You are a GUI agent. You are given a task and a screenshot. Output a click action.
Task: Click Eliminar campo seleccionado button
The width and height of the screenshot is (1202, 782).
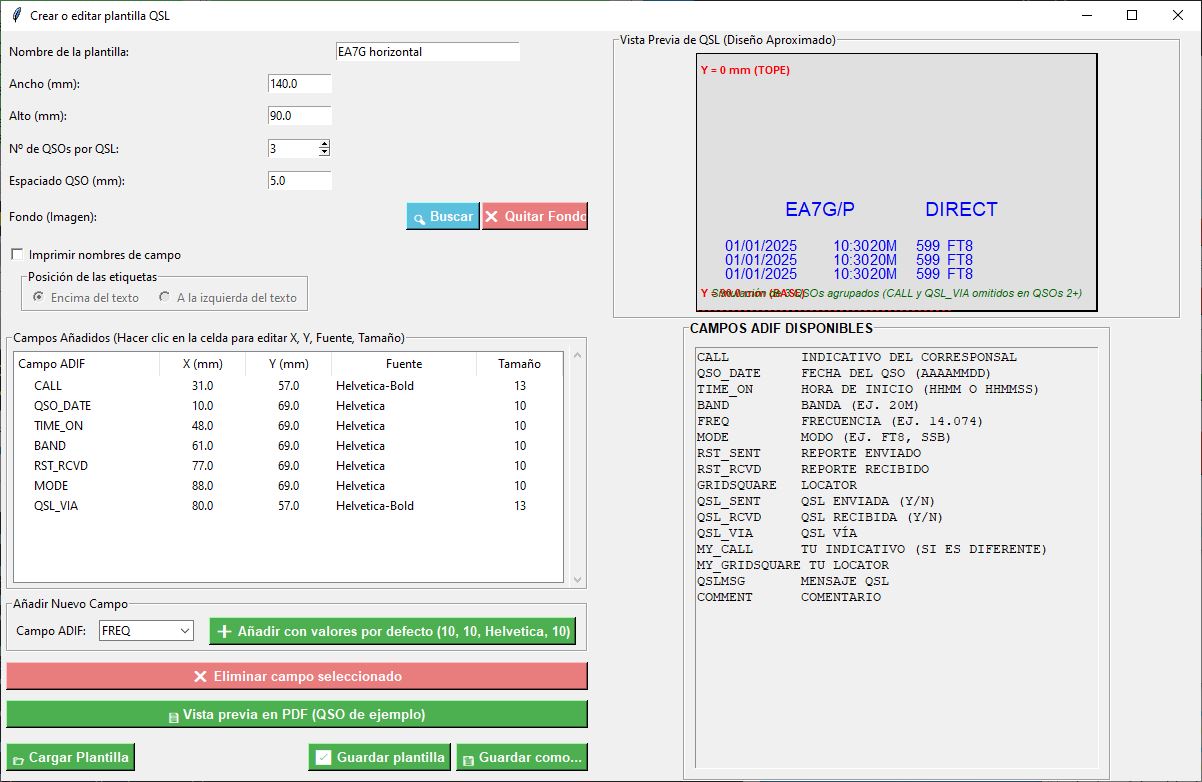296,676
